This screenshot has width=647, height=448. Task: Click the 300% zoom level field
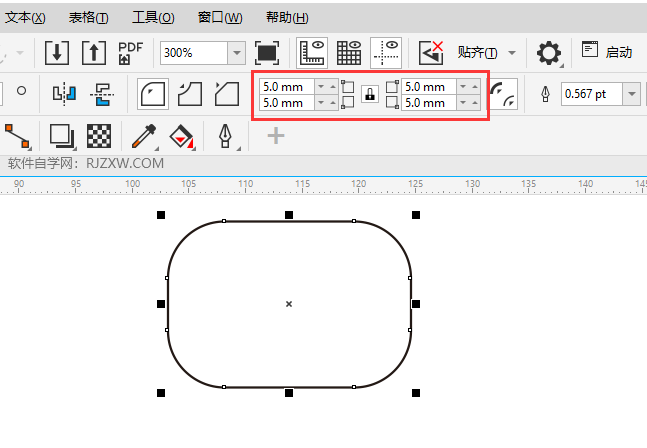194,53
